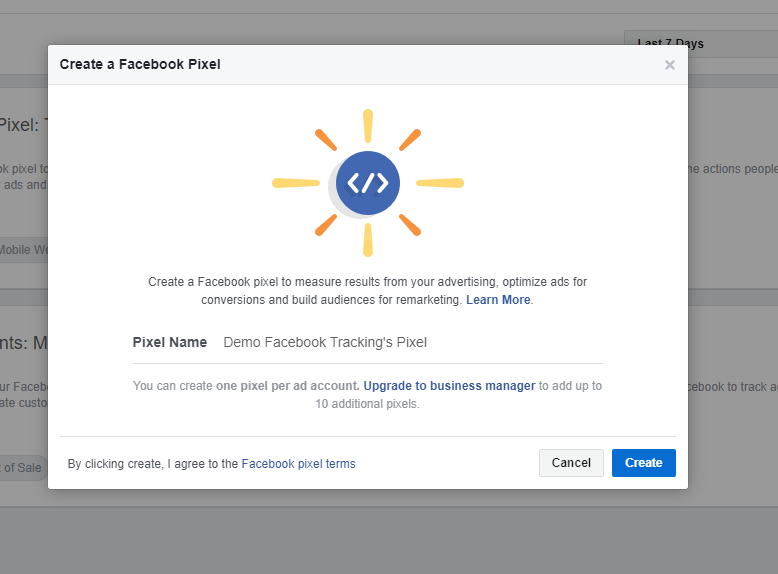Click the 'one pixel per ad account' text
Viewport: 778px width, 574px height.
(x=287, y=385)
